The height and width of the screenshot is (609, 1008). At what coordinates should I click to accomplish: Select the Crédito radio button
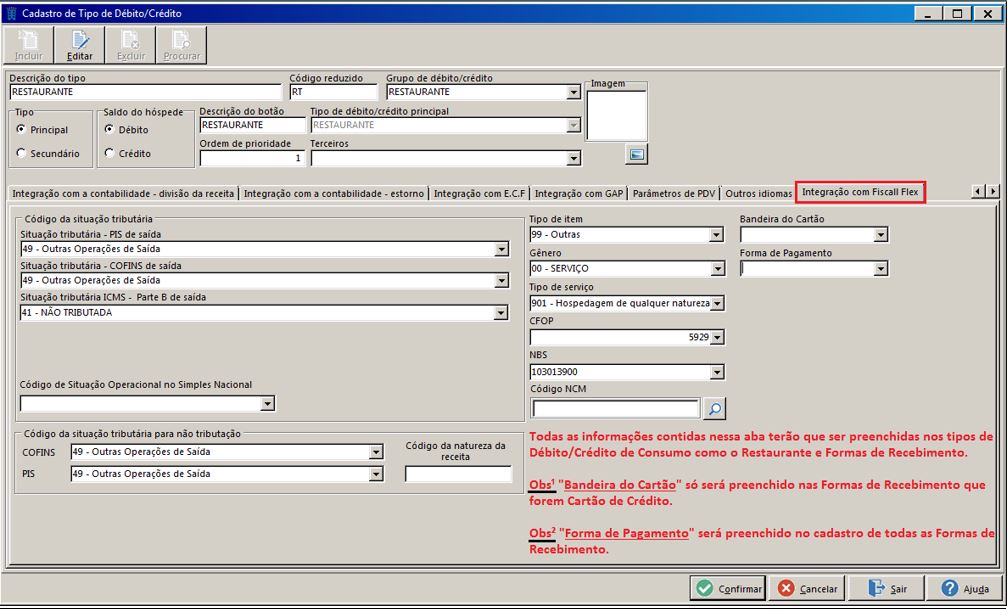coord(109,153)
